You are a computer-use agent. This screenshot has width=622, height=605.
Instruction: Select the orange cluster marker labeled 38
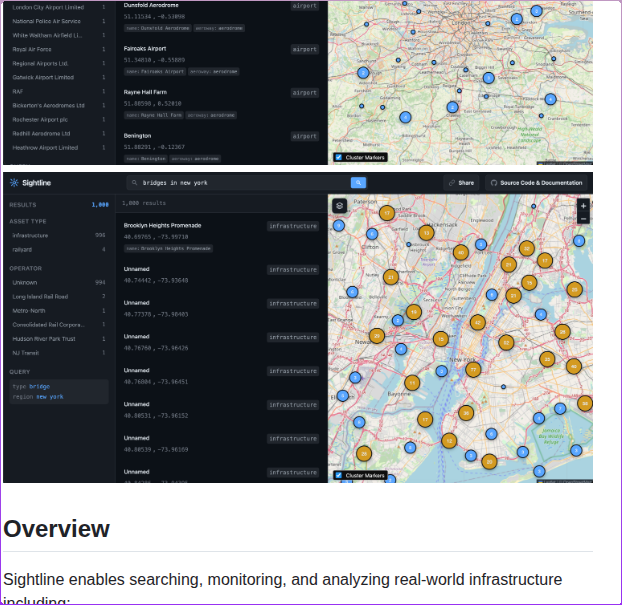pyautogui.click(x=585, y=403)
